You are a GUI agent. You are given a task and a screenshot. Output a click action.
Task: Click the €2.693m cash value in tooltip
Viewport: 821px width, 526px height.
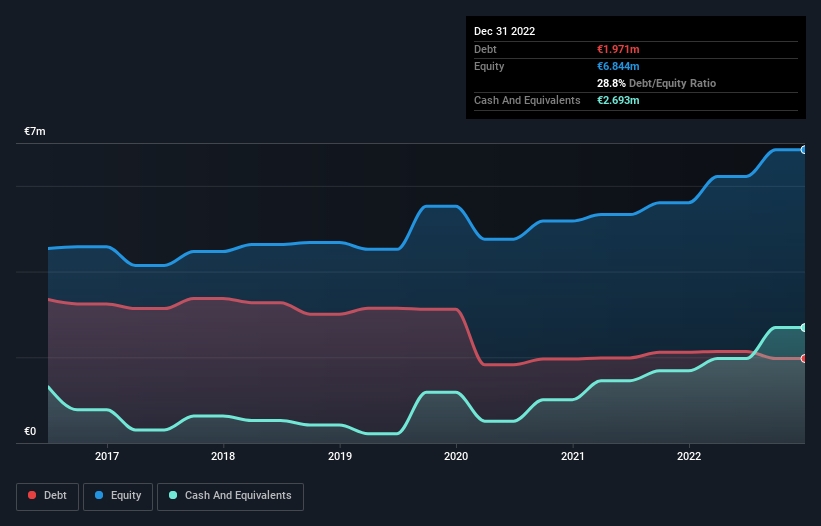[618, 100]
